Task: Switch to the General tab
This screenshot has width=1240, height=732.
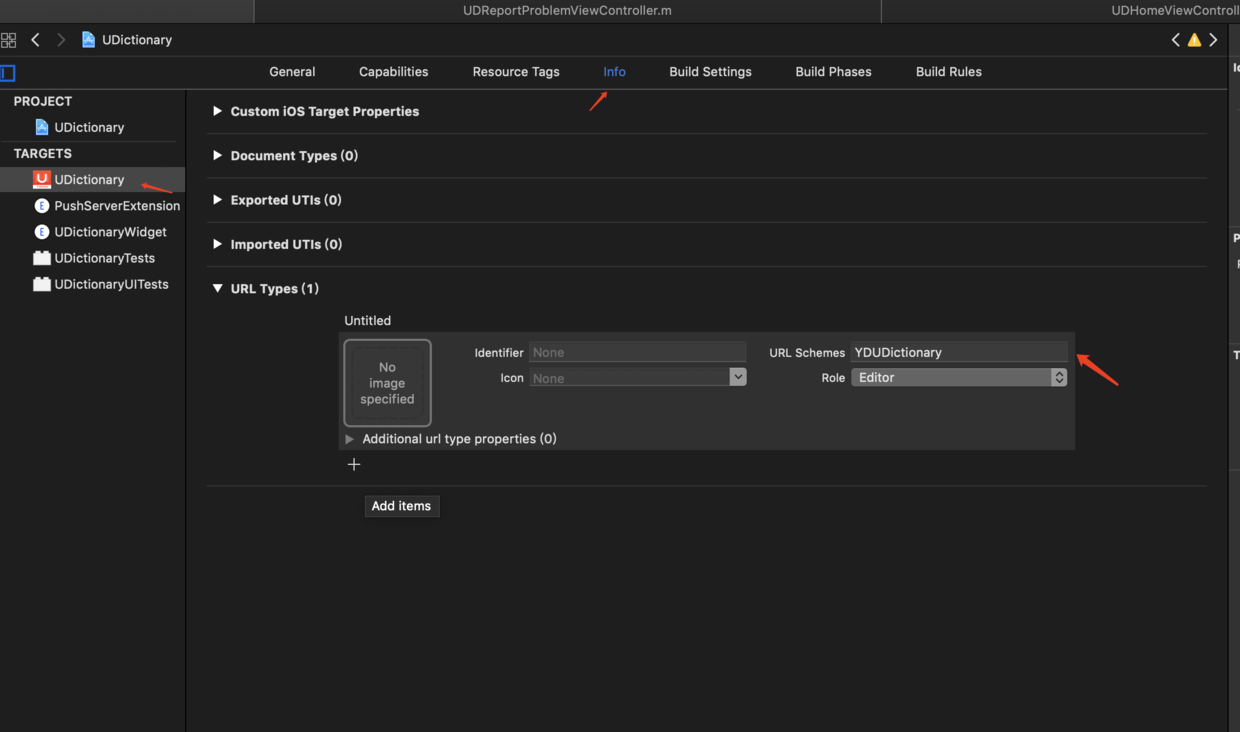Action: point(292,72)
